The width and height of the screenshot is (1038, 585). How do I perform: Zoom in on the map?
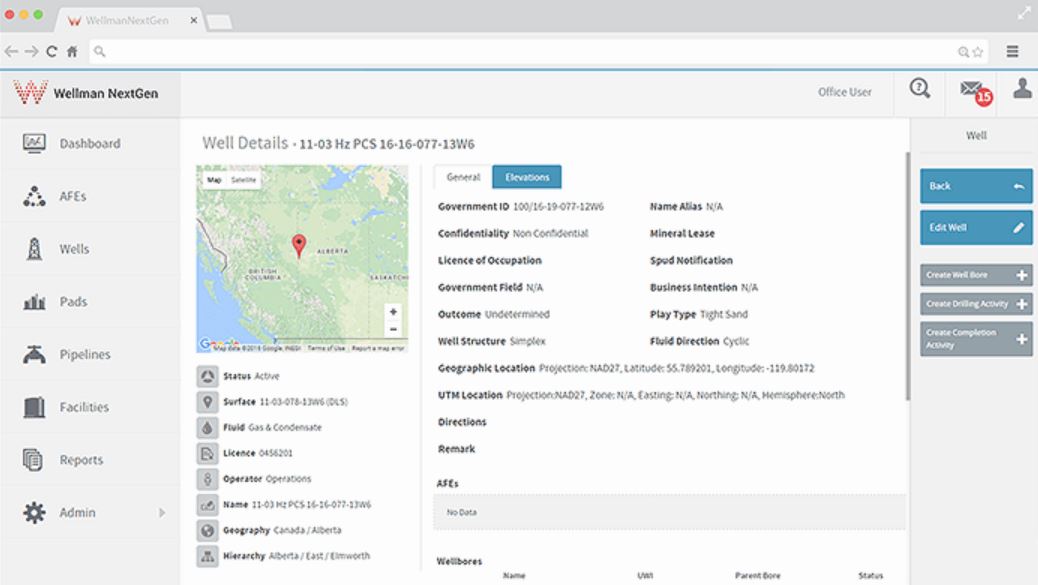(x=393, y=312)
